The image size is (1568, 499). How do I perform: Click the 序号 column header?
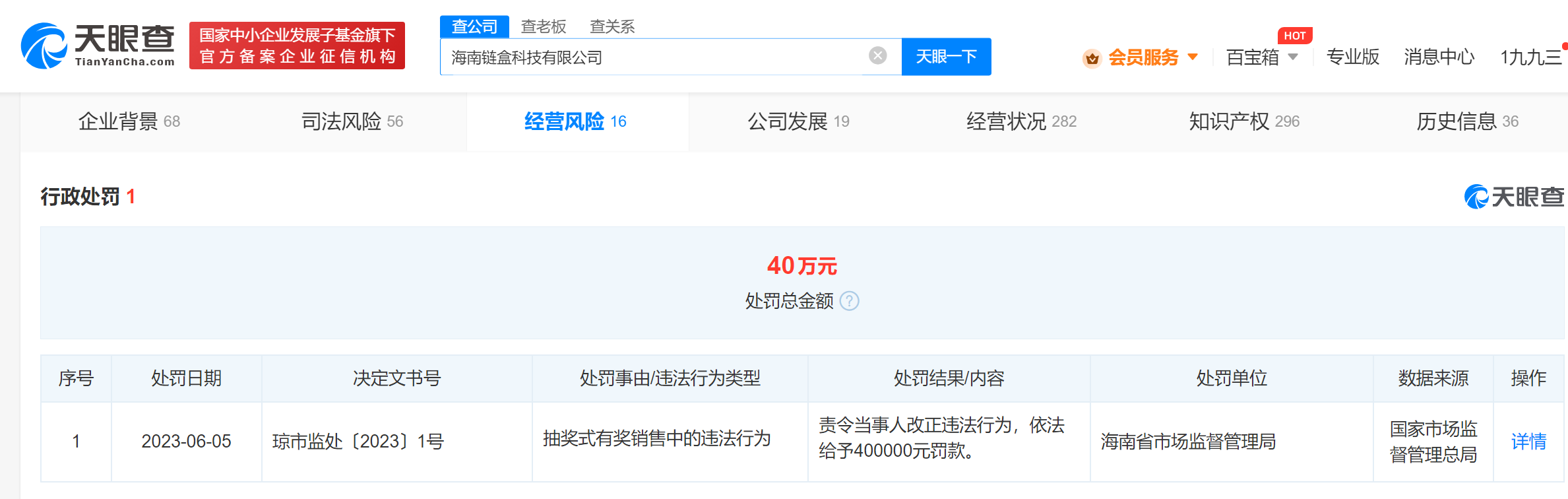pos(76,378)
